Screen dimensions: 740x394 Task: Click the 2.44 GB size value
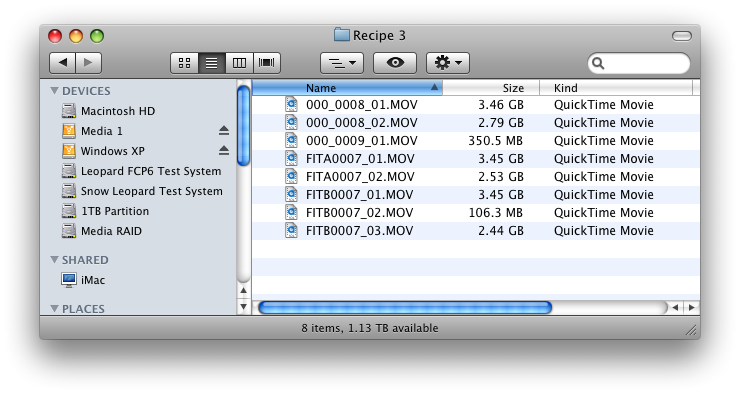[501, 230]
